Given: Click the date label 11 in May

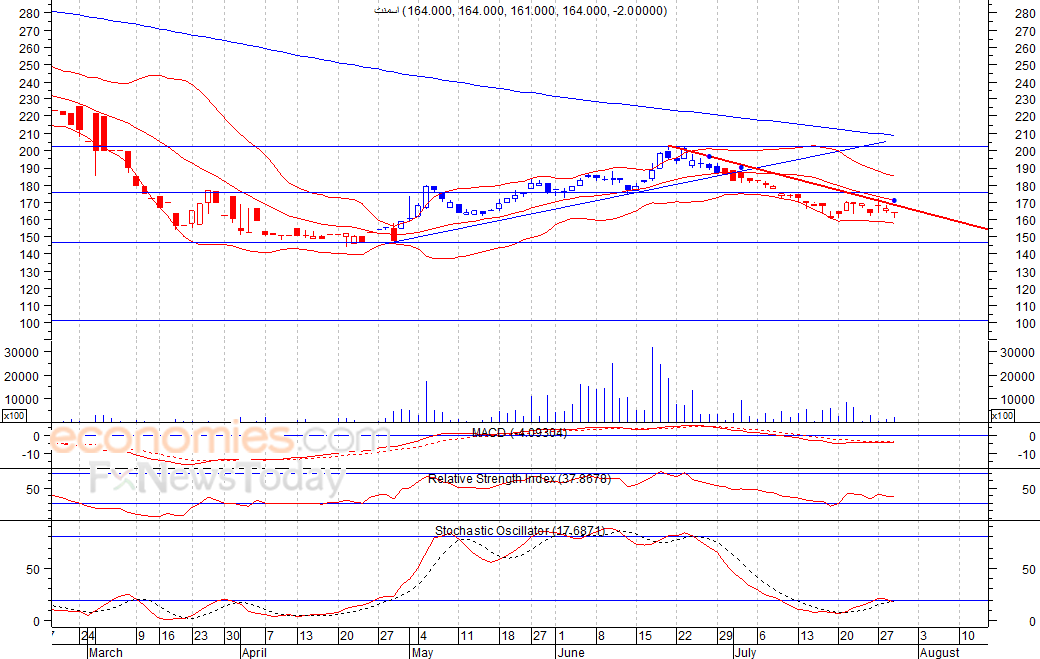Looking at the screenshot, I should point(467,636).
